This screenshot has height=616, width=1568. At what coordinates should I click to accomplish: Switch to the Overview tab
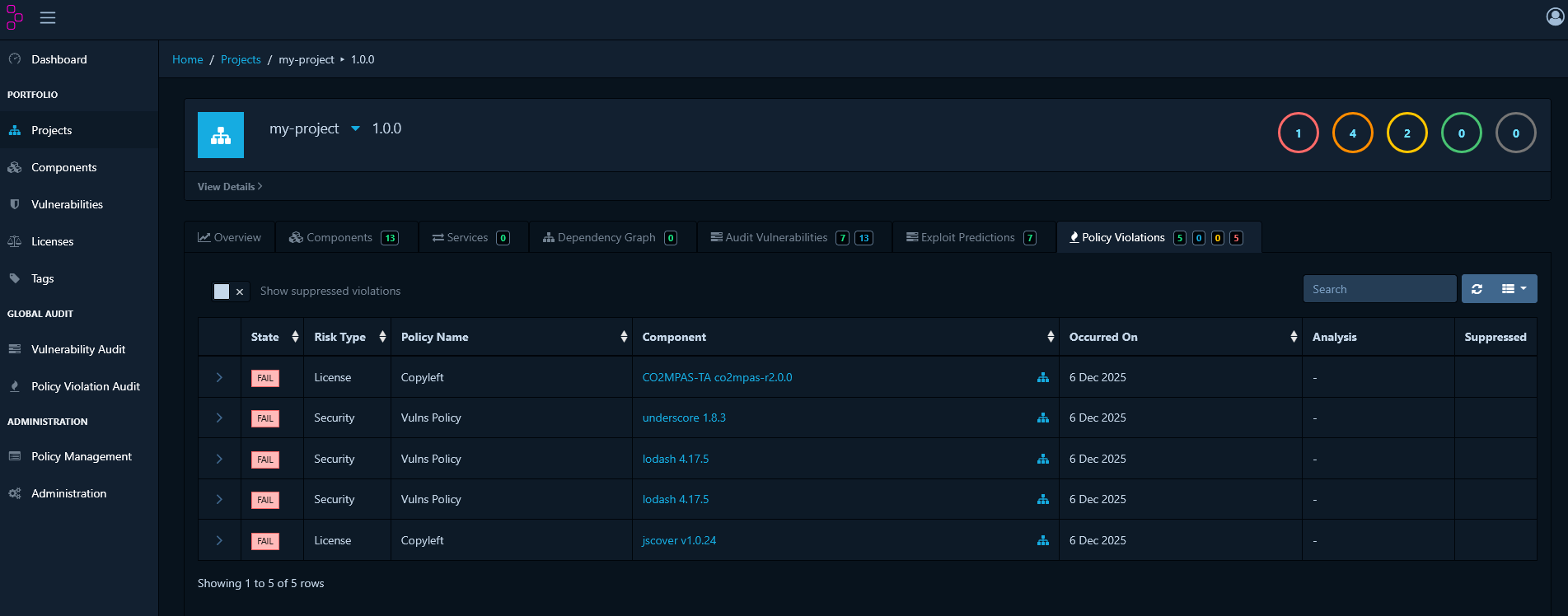point(229,237)
